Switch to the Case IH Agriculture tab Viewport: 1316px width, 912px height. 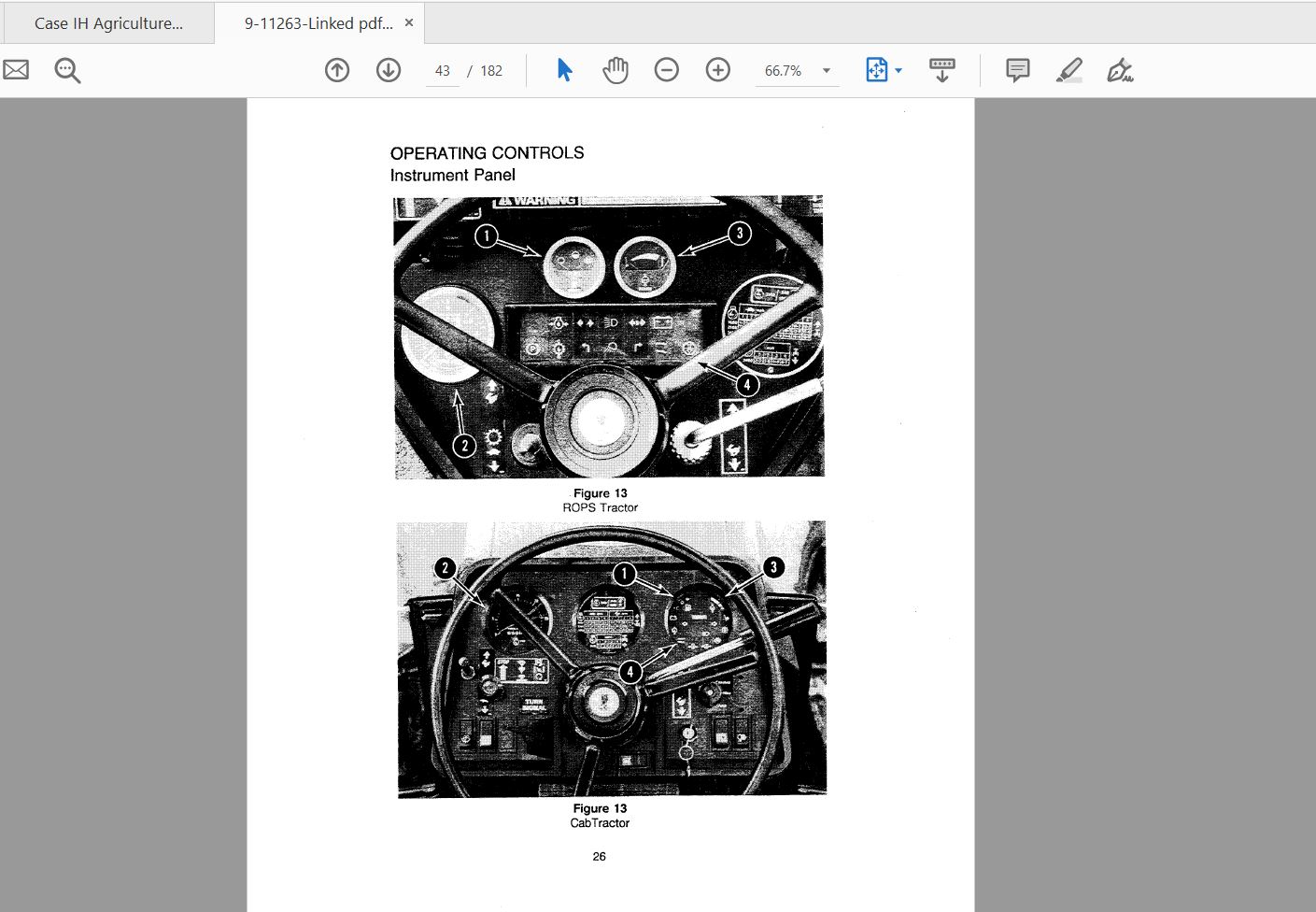click(x=108, y=23)
